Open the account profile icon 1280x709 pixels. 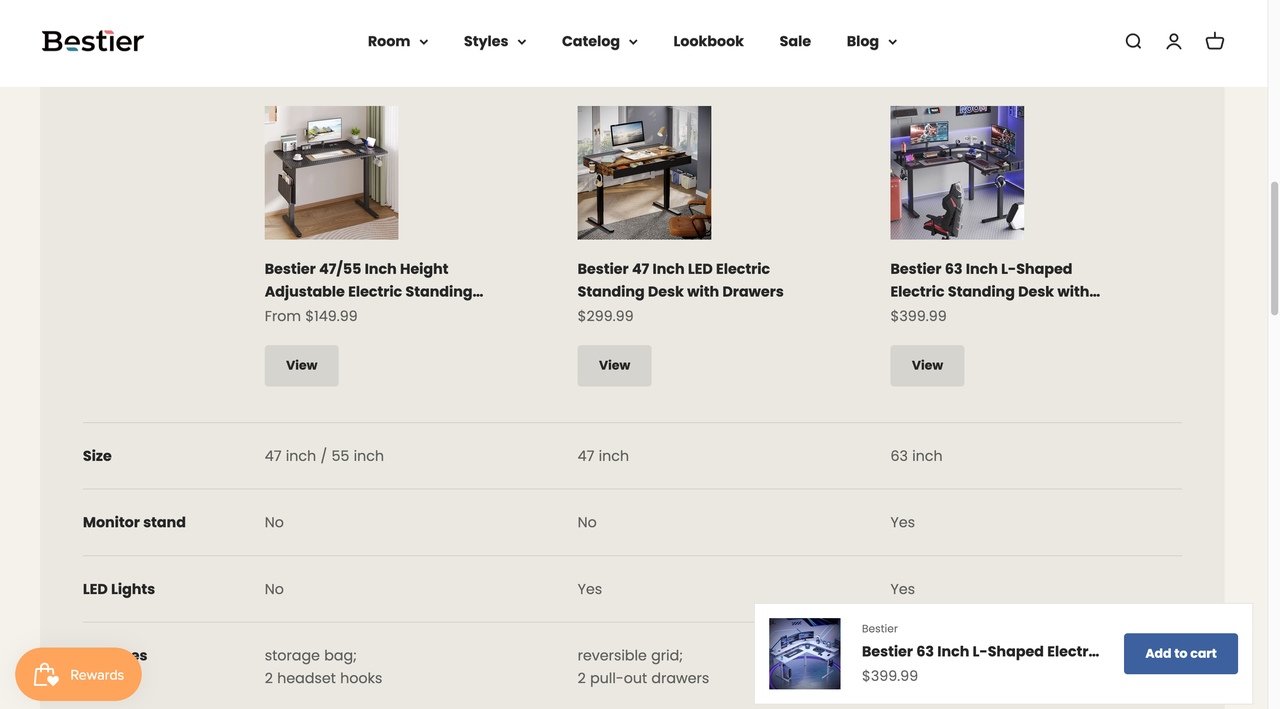(1174, 41)
